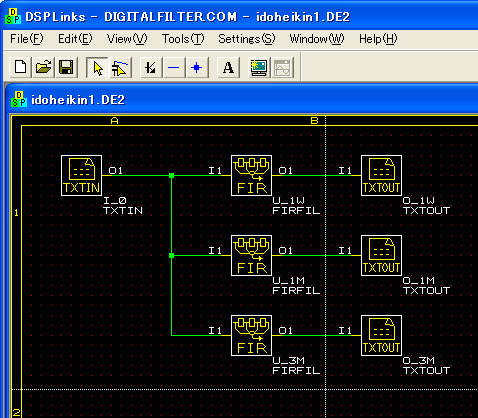Click the monitor run simulation icon

pos(259,68)
